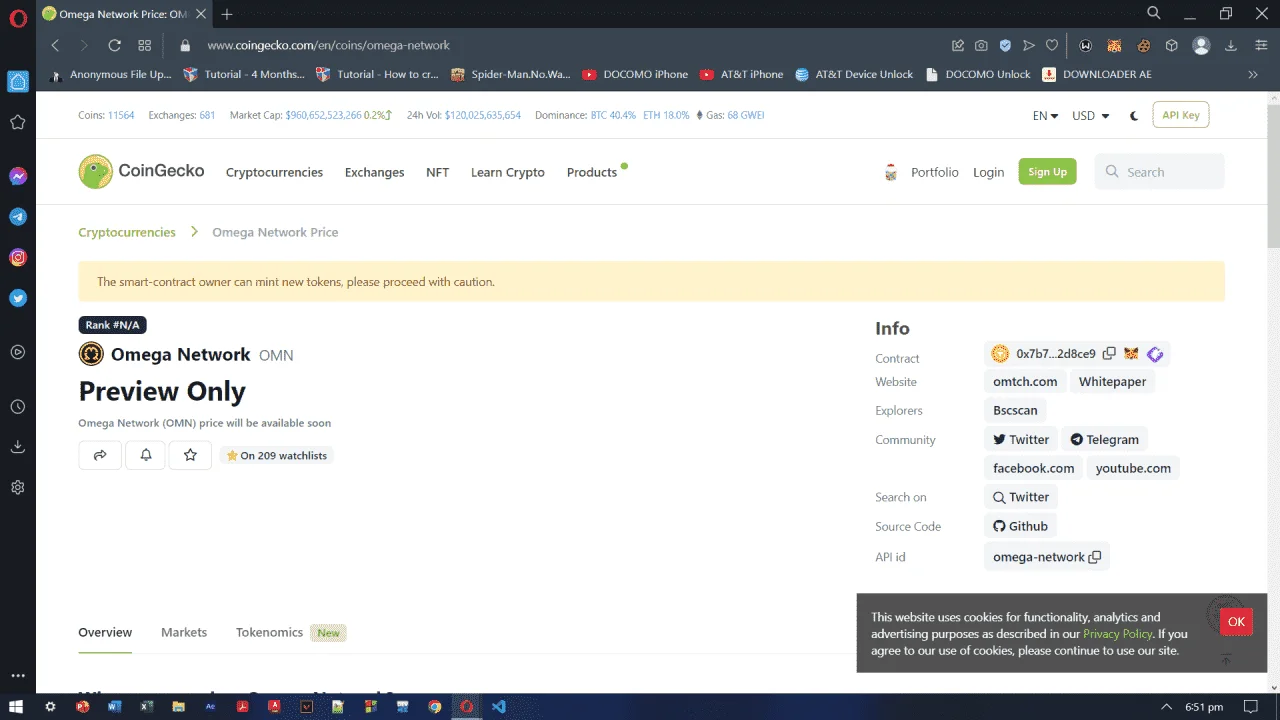Open Downloads in the Opera sidebar
This screenshot has width=1280, height=720.
[x=18, y=447]
